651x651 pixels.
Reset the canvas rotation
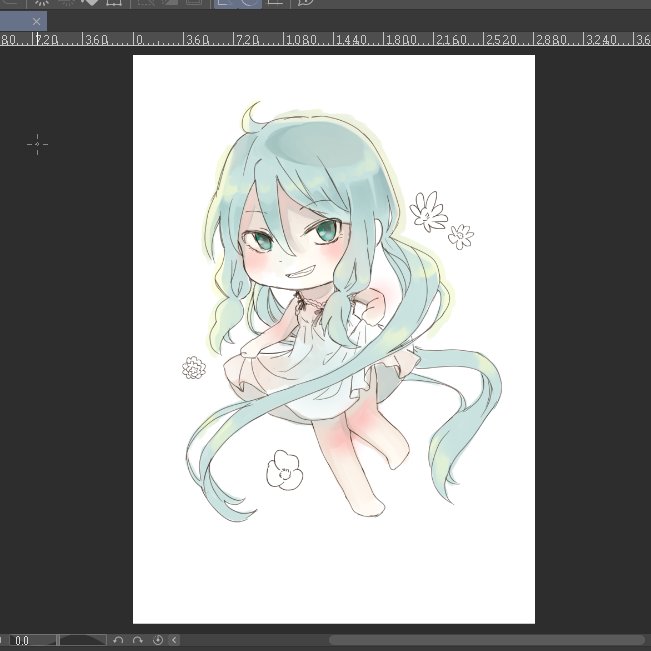pyautogui.click(x=157, y=640)
